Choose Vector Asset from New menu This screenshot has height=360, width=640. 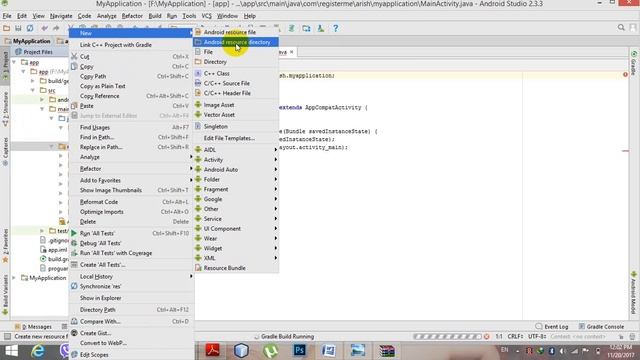click(236, 115)
